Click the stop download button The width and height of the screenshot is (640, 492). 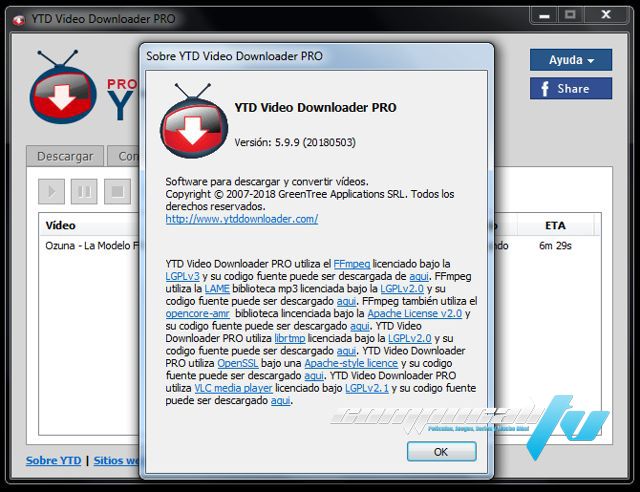click(118, 191)
